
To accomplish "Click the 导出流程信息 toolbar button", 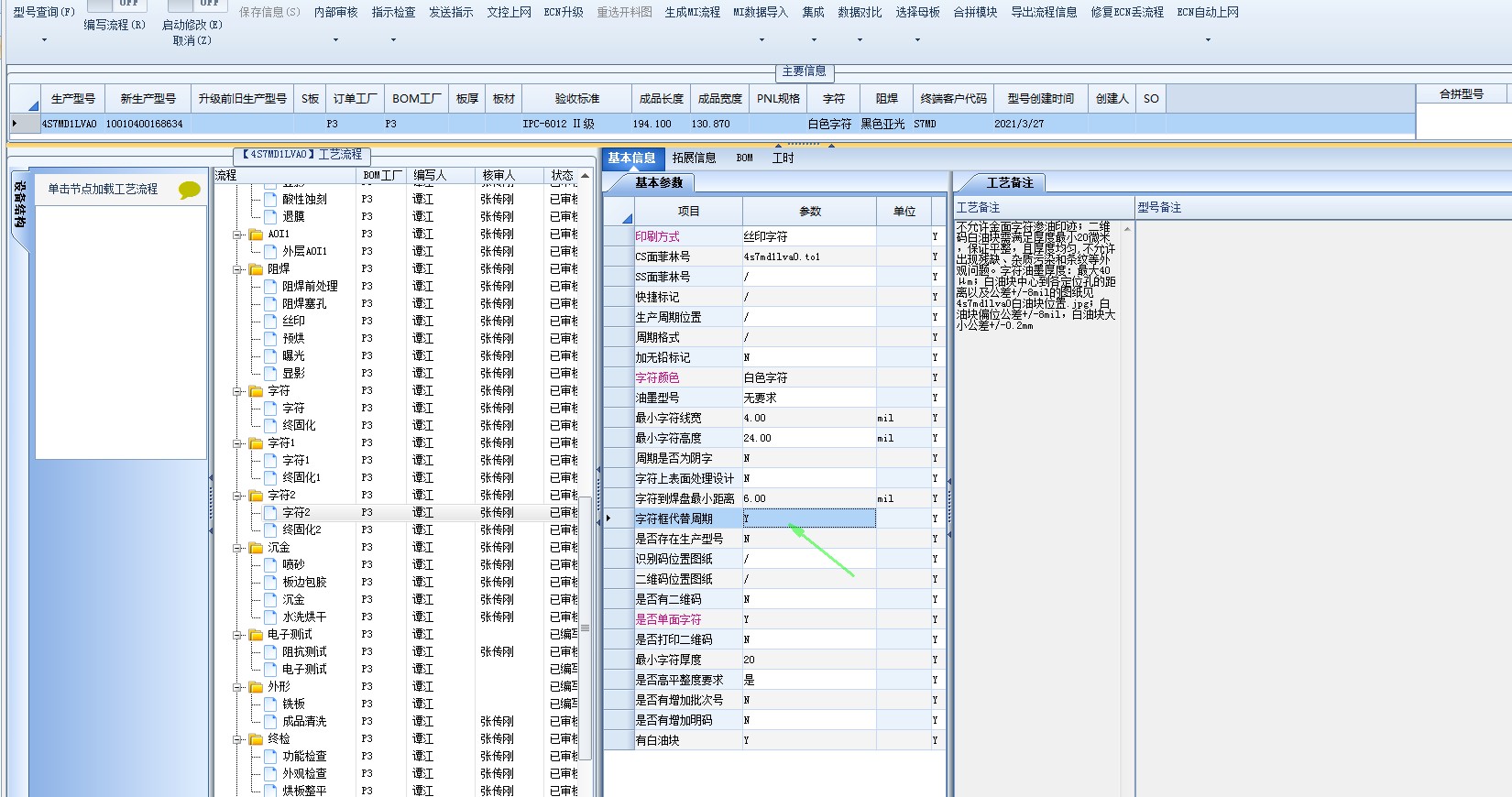I will [x=1044, y=12].
